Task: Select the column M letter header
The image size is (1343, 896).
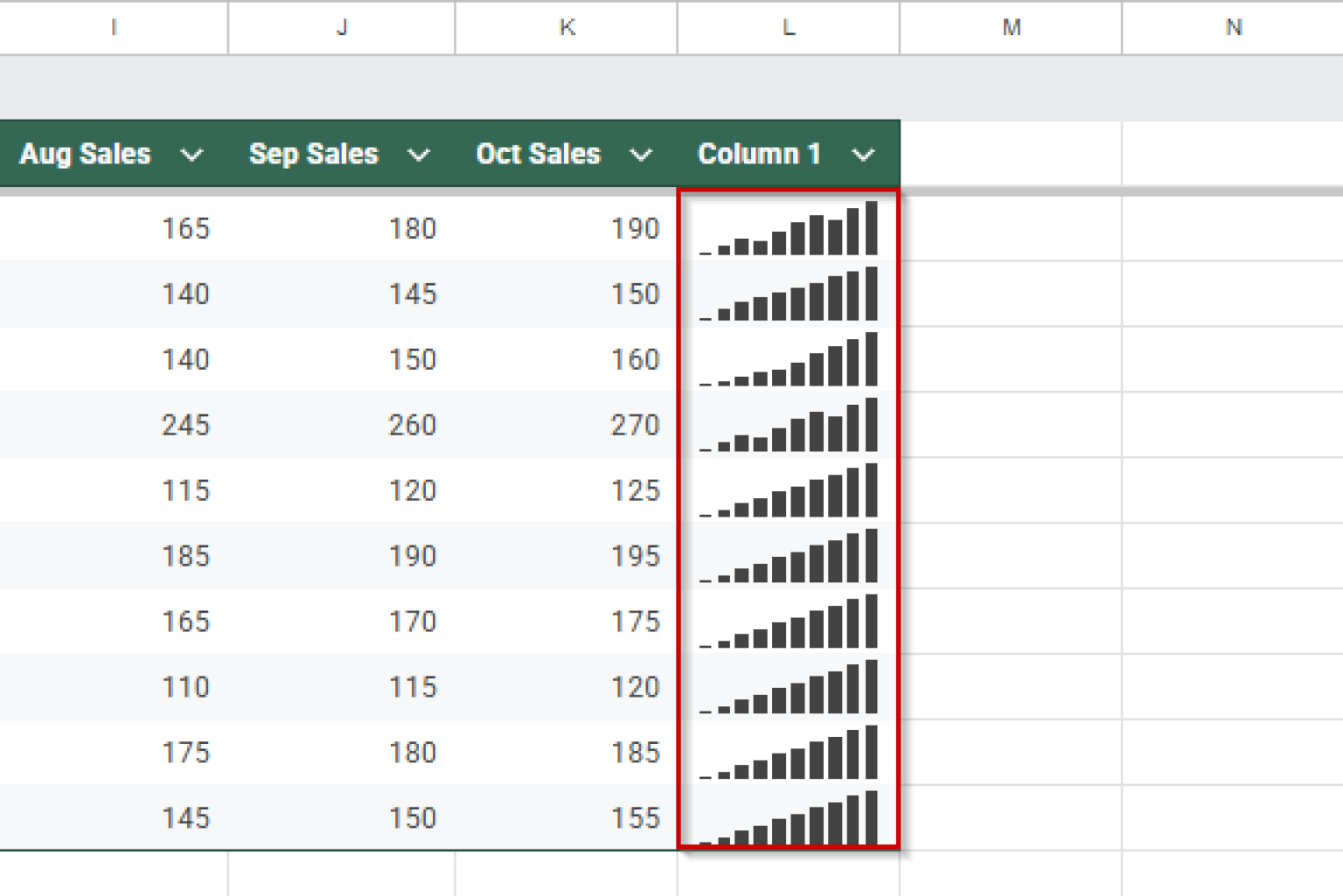Action: pyautogui.click(x=1012, y=27)
